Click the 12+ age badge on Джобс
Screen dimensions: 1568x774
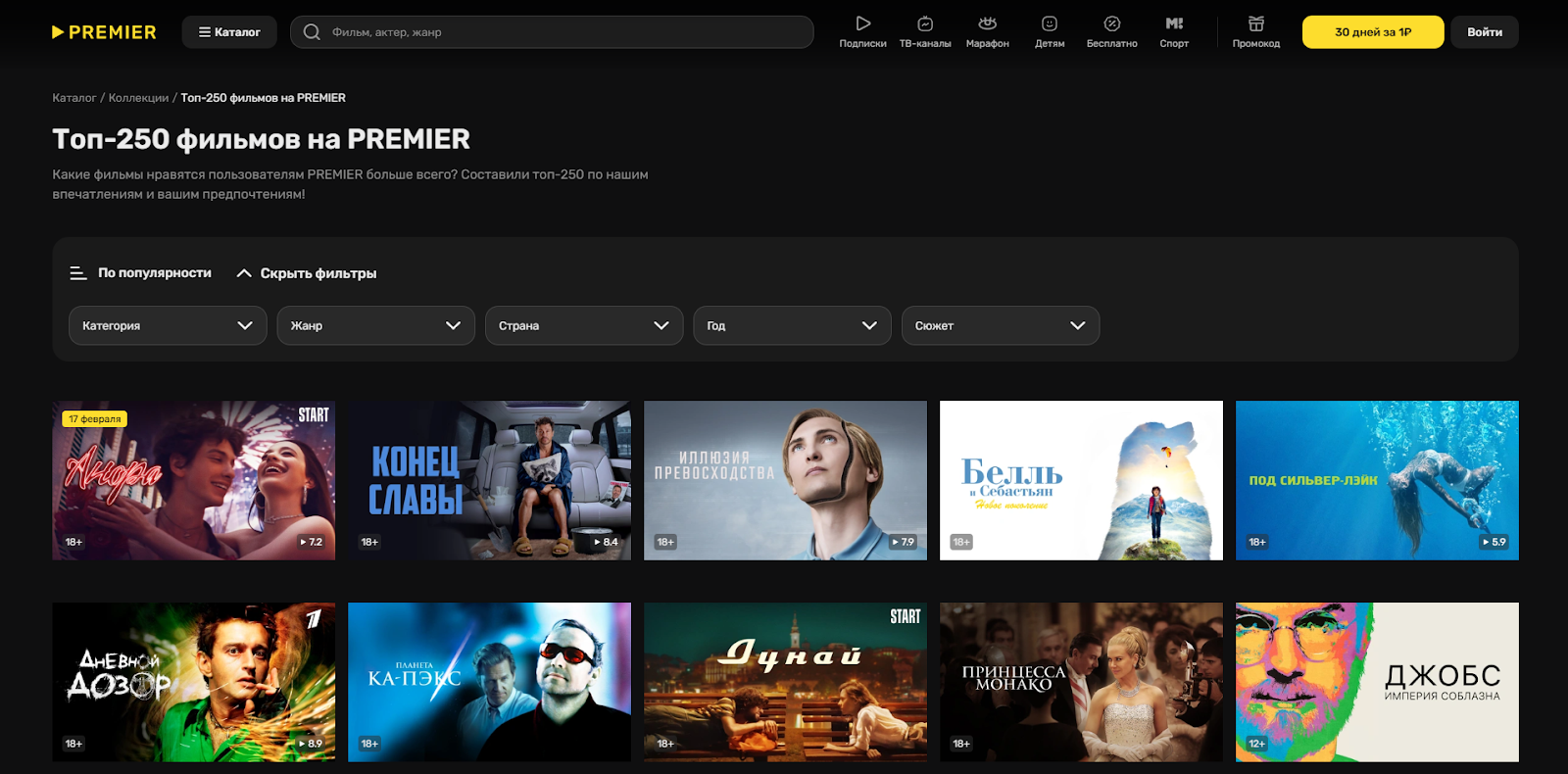tap(1257, 744)
